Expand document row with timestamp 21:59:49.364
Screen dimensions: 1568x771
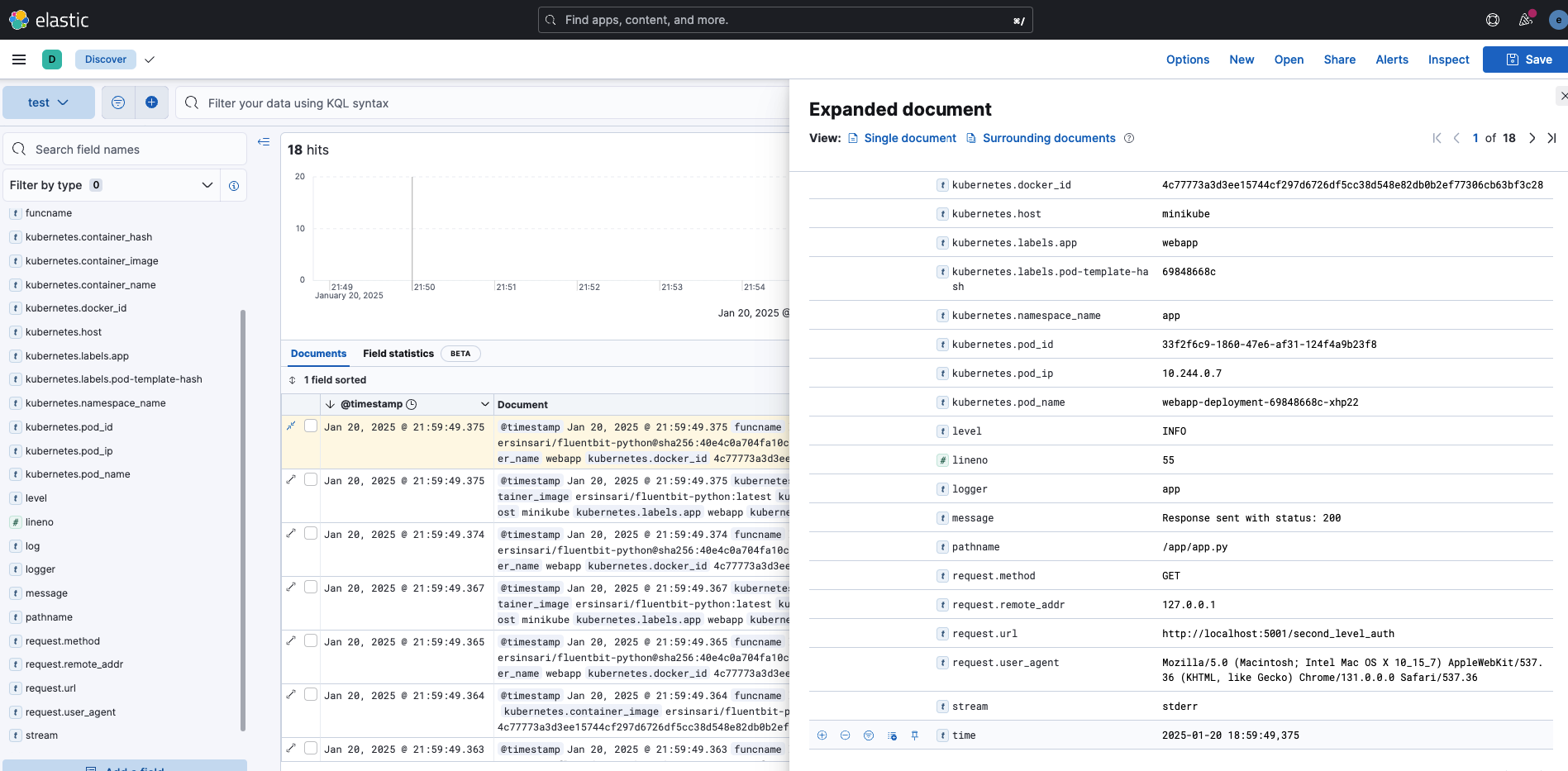pos(291,694)
